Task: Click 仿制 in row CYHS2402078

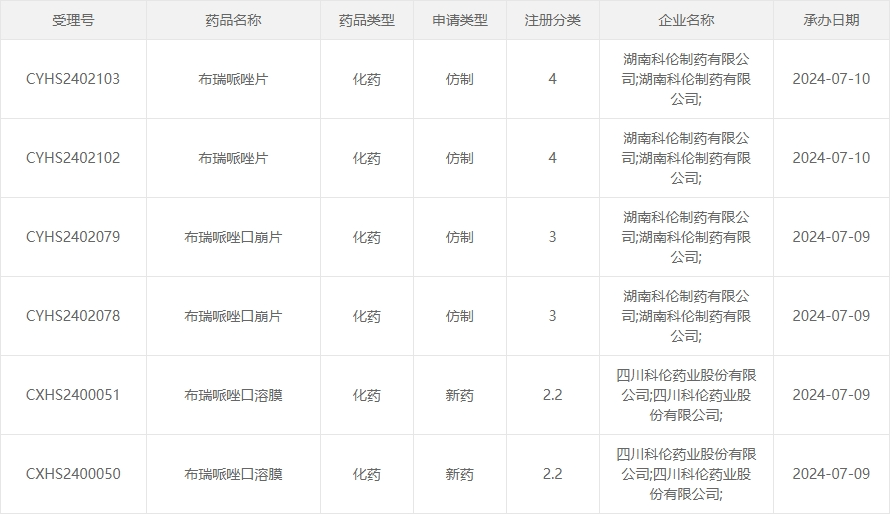Action: (x=460, y=316)
